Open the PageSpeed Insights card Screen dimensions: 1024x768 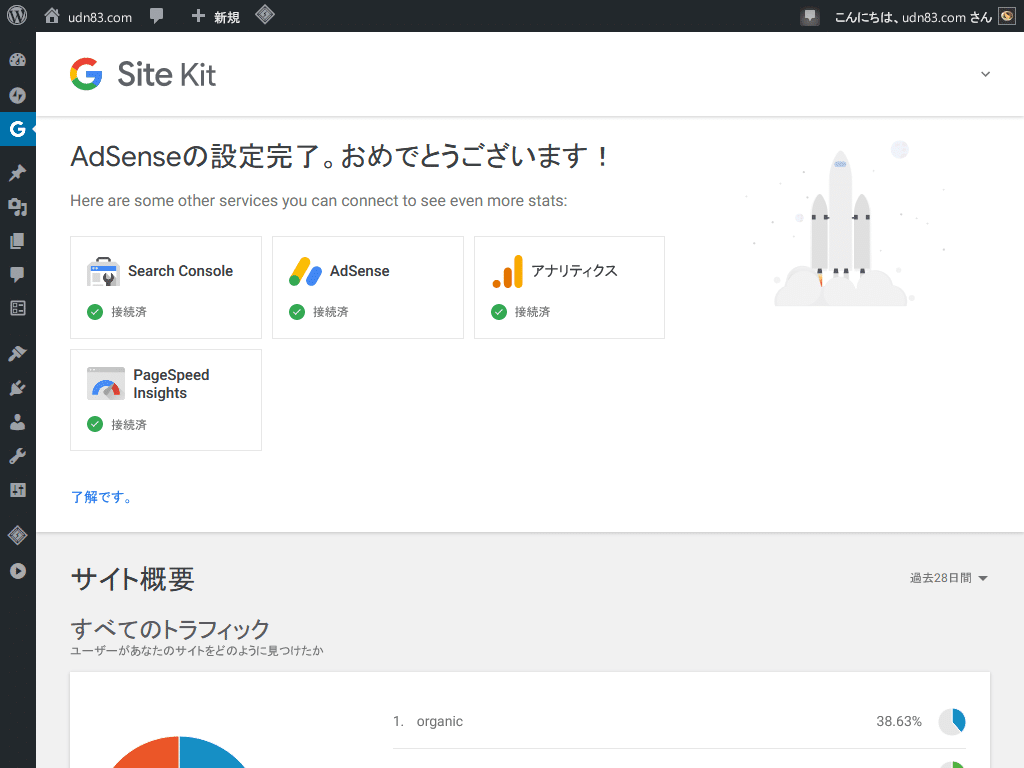166,400
